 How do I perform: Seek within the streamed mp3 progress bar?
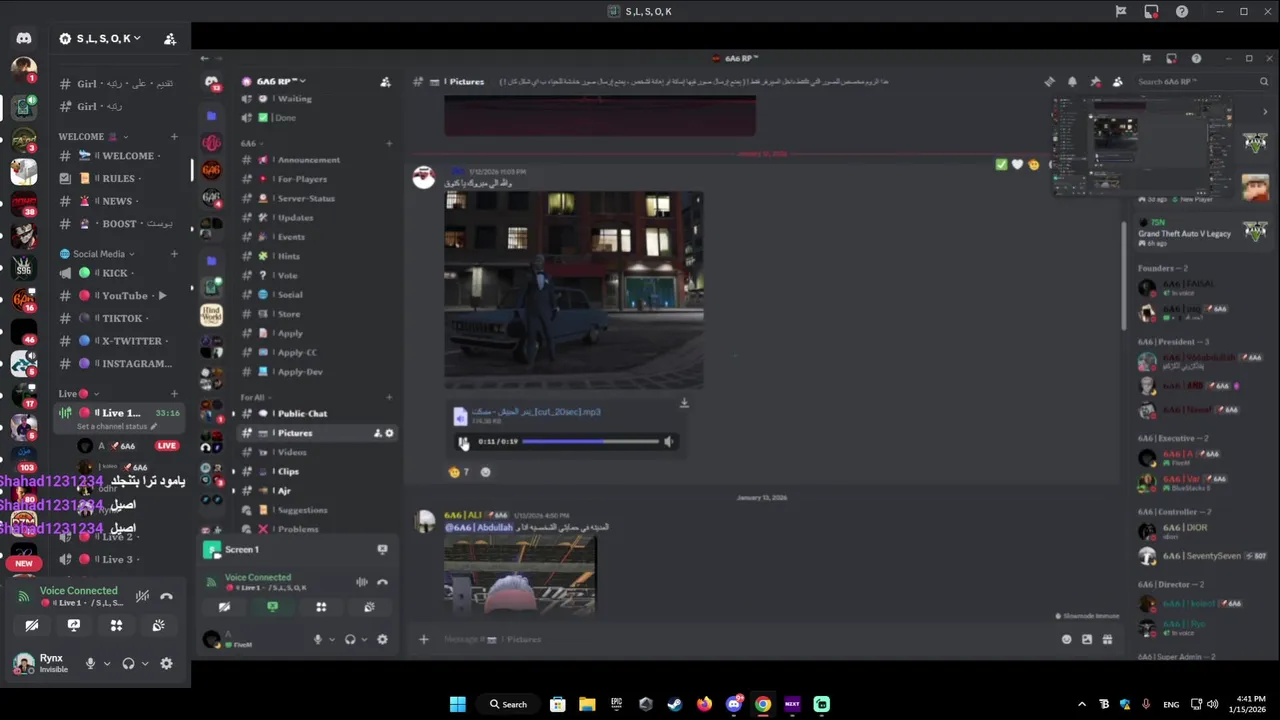591,441
